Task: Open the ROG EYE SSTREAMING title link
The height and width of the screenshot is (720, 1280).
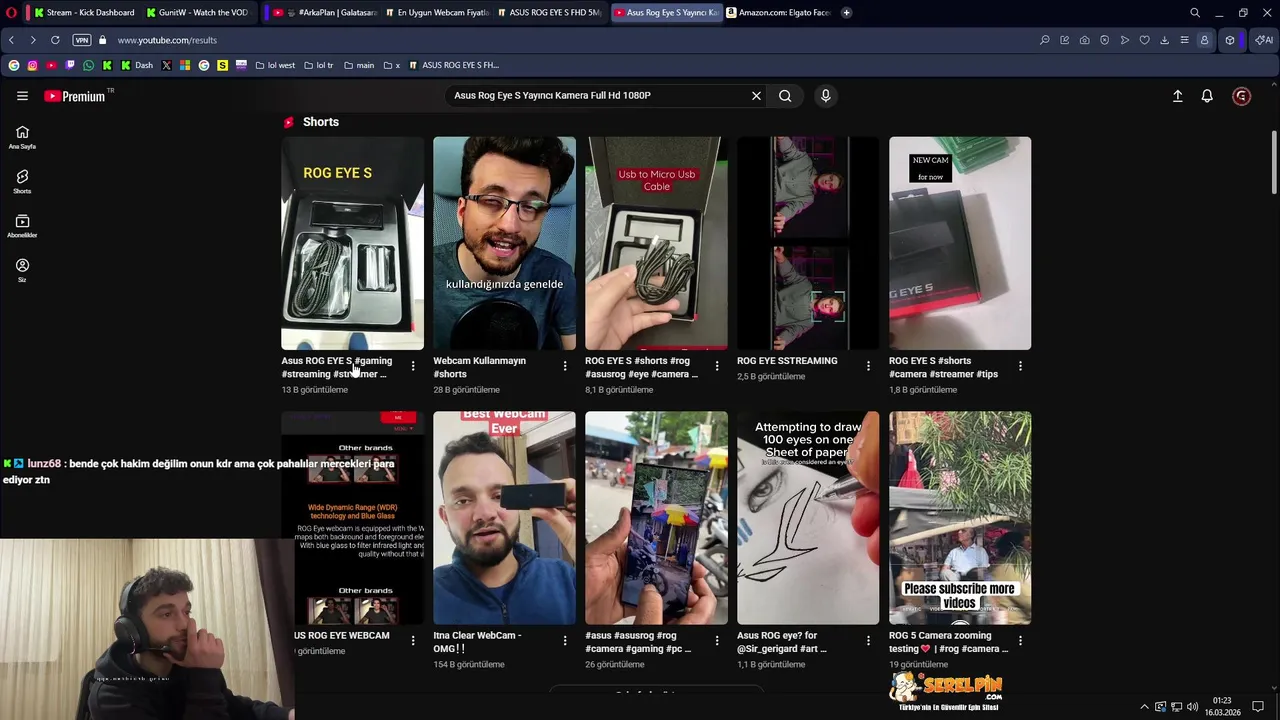Action: (787, 361)
